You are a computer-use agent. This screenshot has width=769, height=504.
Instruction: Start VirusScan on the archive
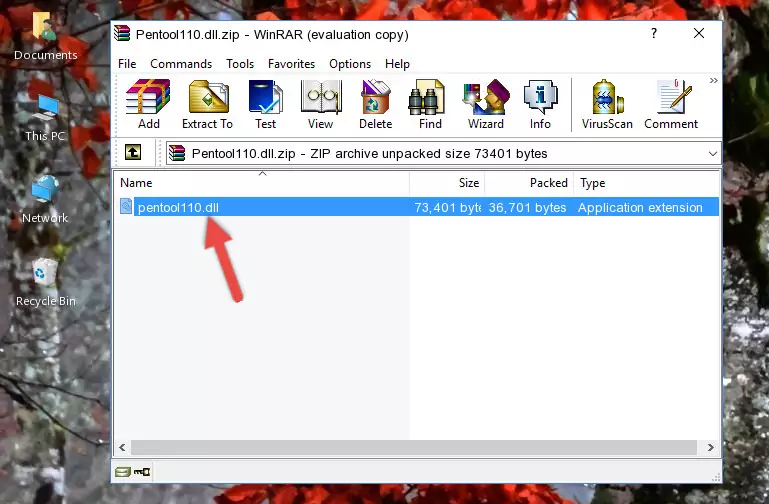(x=607, y=104)
